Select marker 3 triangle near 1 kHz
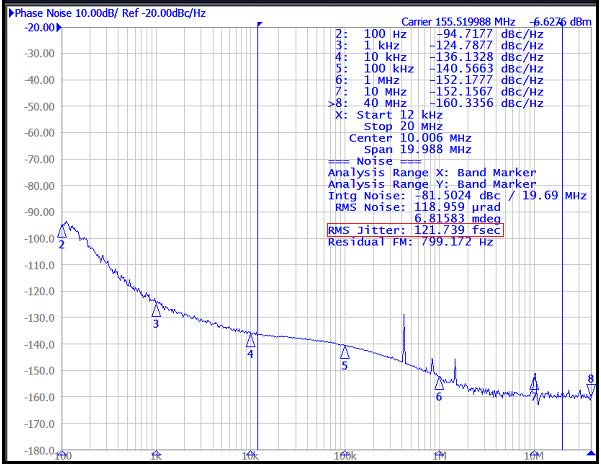Screen dimensions: 601x467 click(156, 310)
